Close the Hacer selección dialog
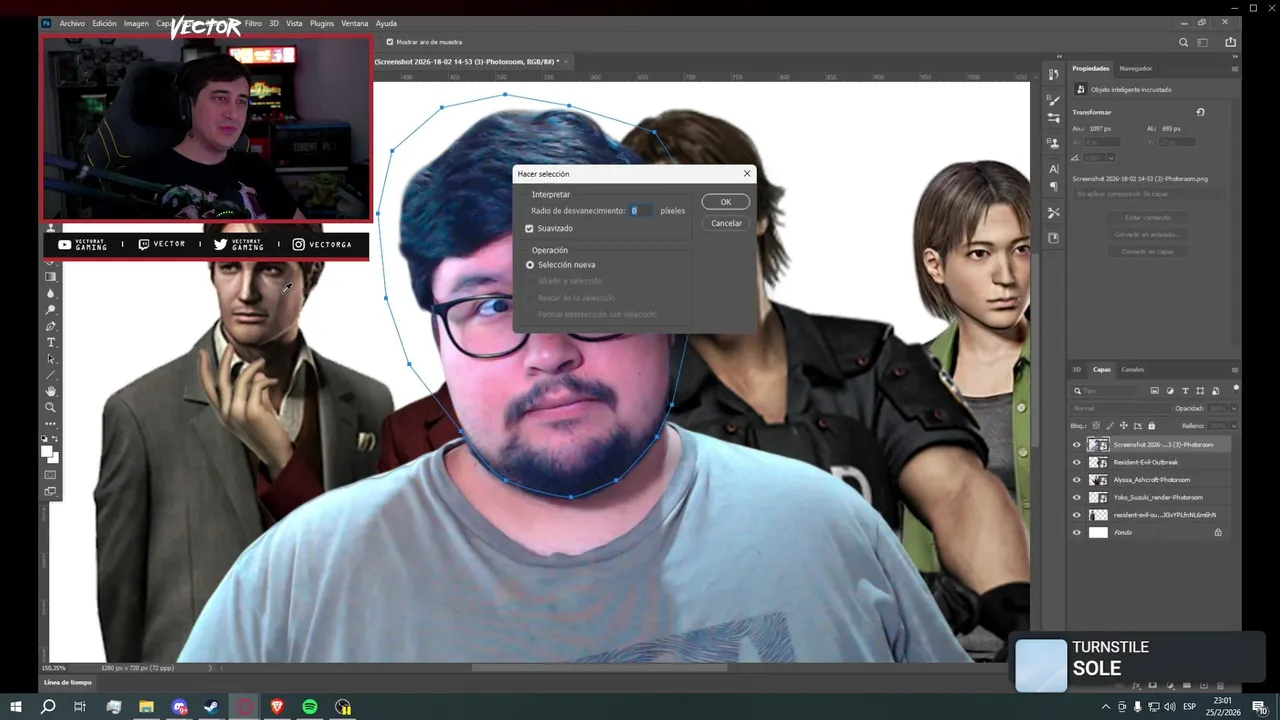Viewport: 1280px width, 720px height. point(746,174)
